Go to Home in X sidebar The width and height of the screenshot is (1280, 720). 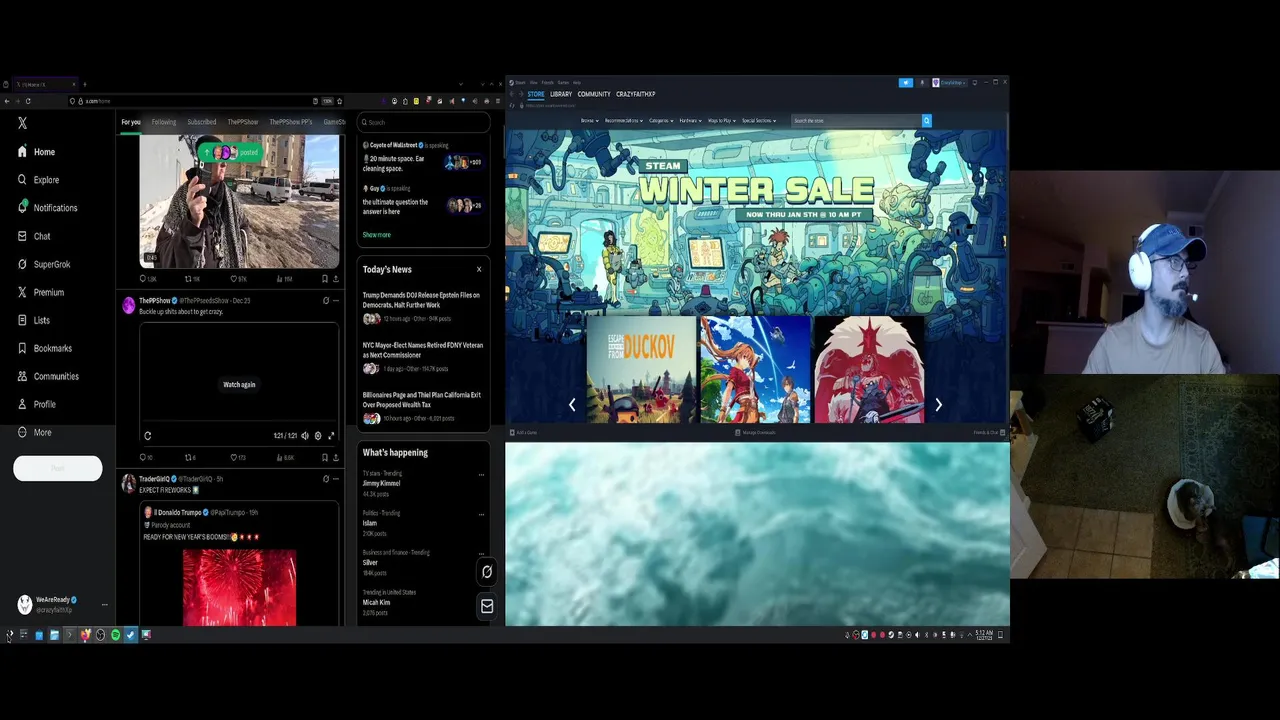(36, 152)
